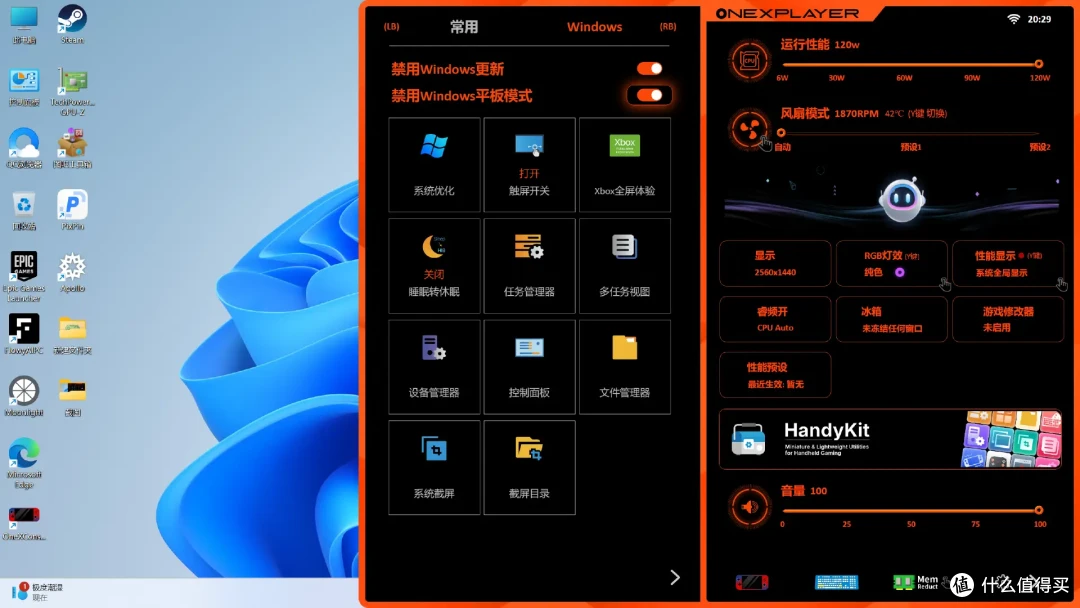Set fan mode to 预设2
This screenshot has width=1080, height=608.
point(1039,147)
